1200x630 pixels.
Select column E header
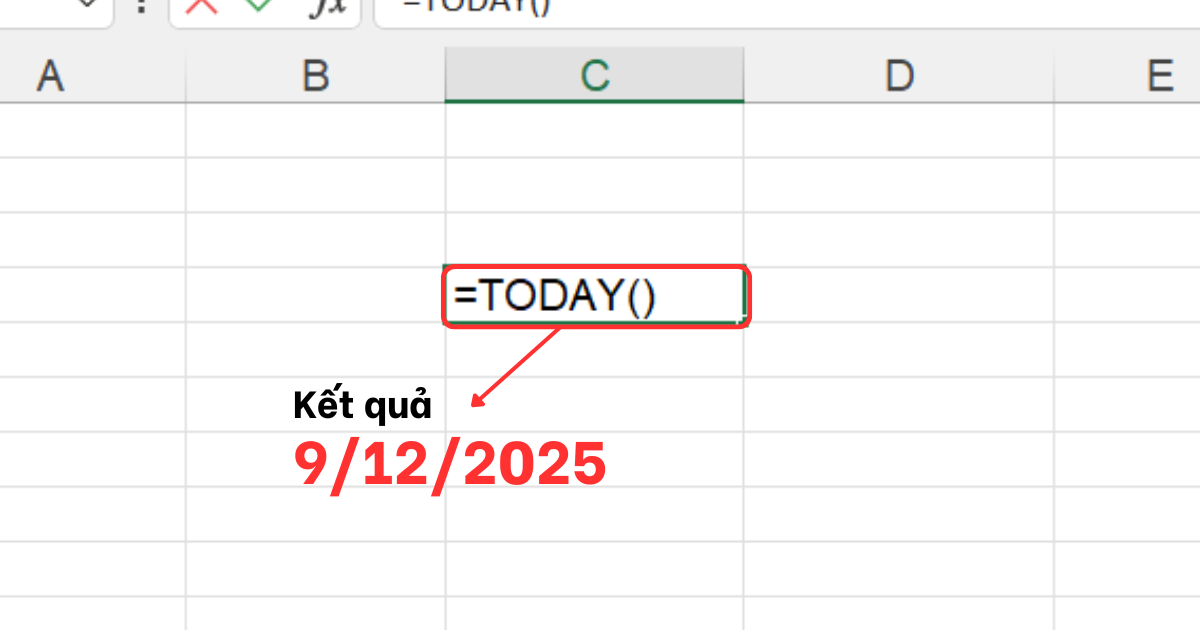tap(1160, 76)
